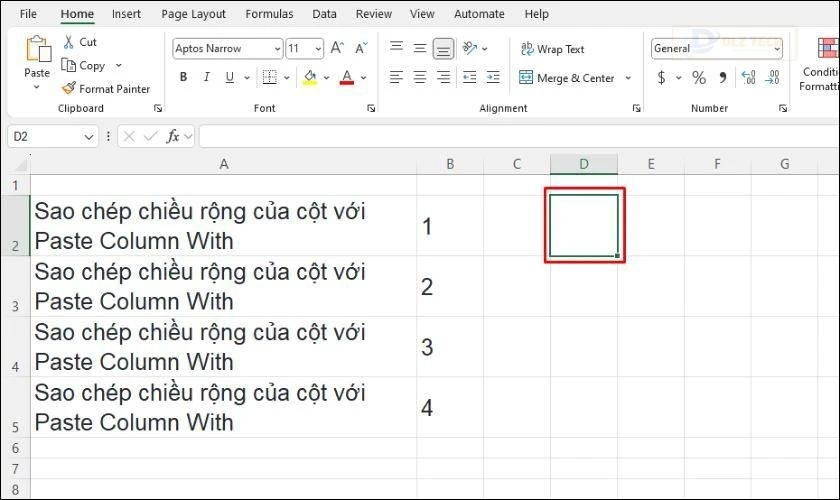This screenshot has height=500, width=840.
Task: Open the Help tab
Action: 537,14
